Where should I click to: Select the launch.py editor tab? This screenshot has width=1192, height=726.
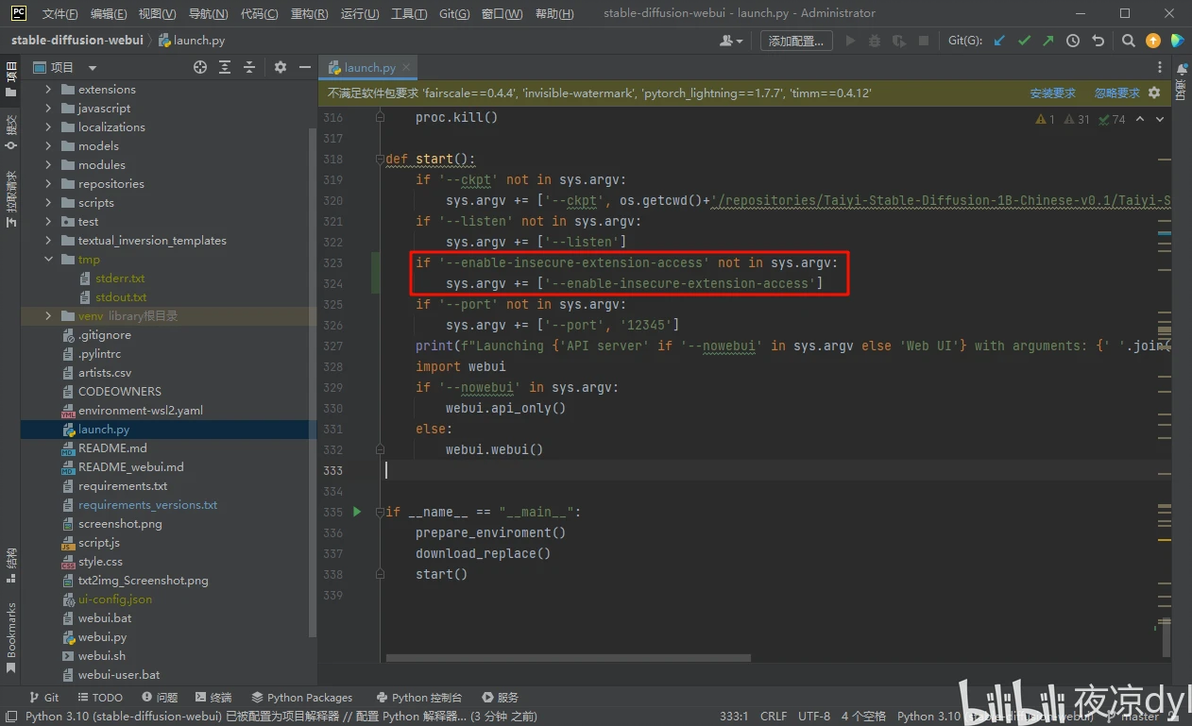(x=369, y=68)
